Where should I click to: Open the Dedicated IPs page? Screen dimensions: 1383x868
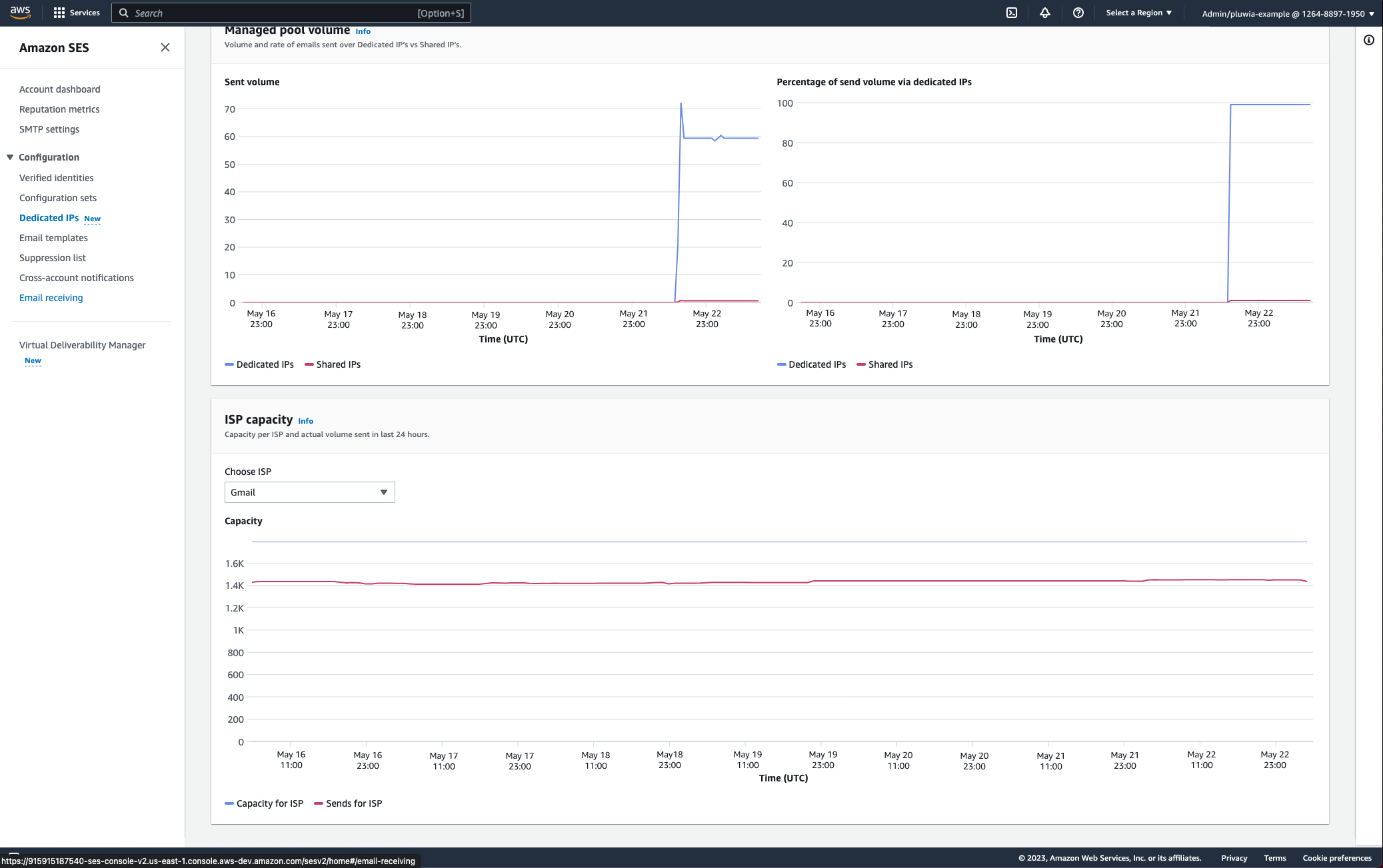(x=49, y=218)
